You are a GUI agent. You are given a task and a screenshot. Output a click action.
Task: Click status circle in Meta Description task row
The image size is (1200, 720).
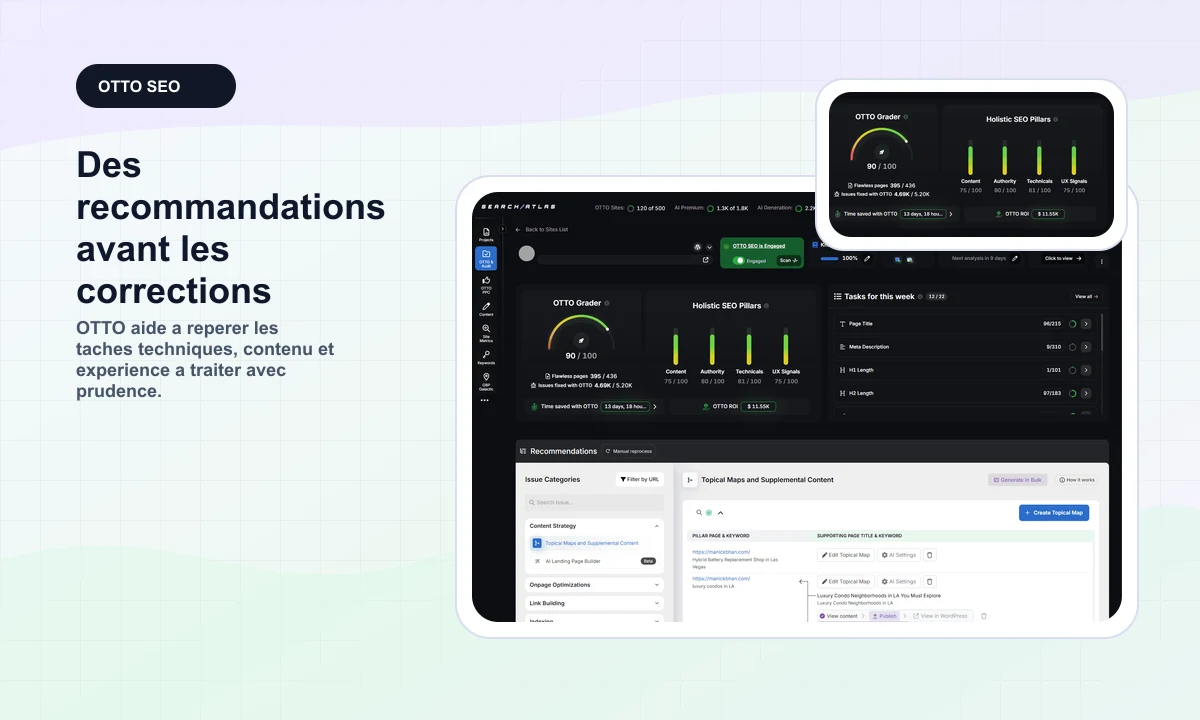(x=1072, y=347)
